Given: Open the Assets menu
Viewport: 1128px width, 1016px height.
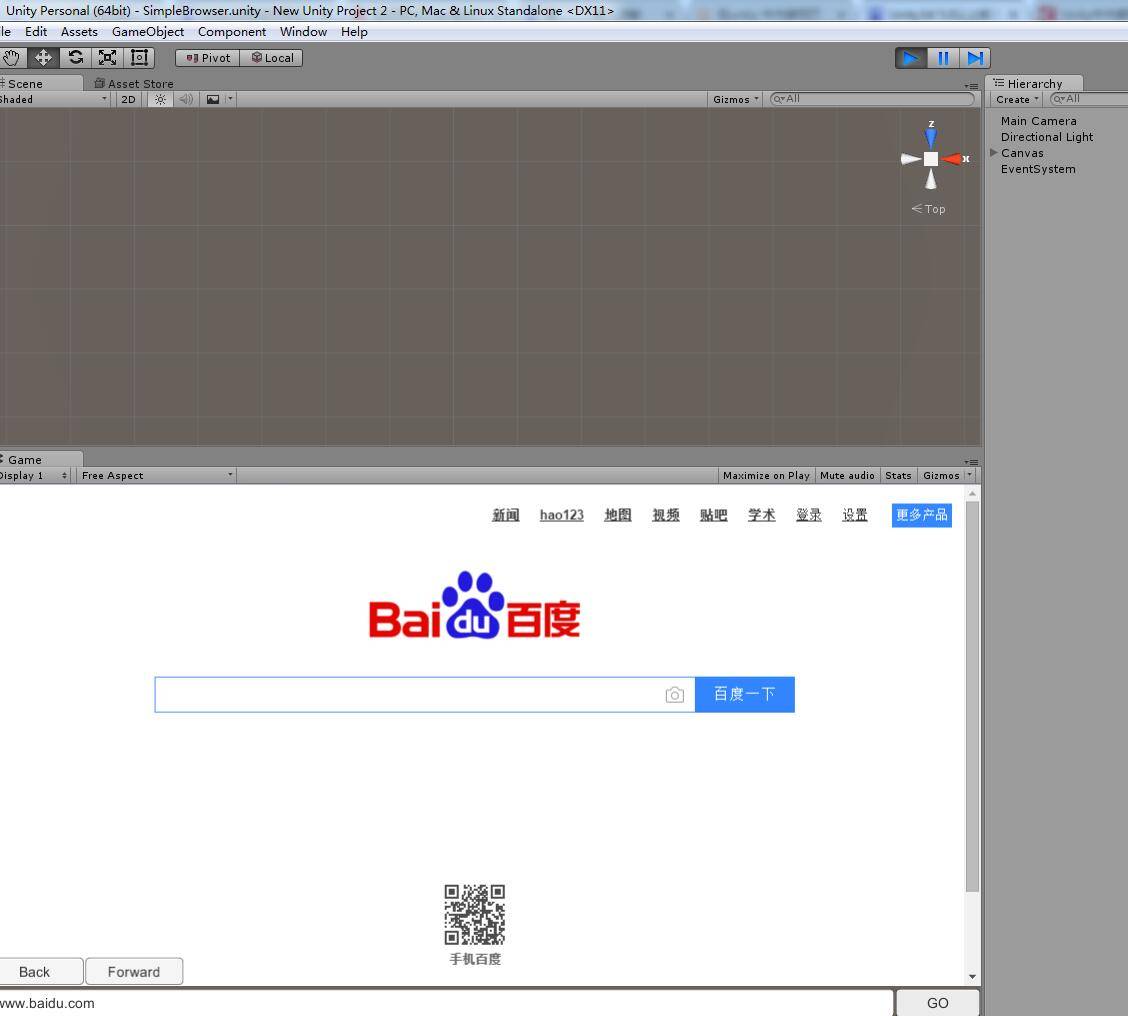Looking at the screenshot, I should (x=79, y=32).
